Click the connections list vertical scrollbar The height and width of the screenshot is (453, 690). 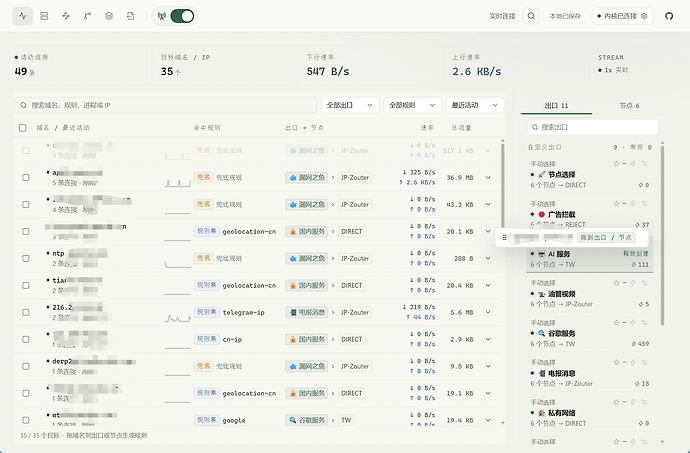503,185
